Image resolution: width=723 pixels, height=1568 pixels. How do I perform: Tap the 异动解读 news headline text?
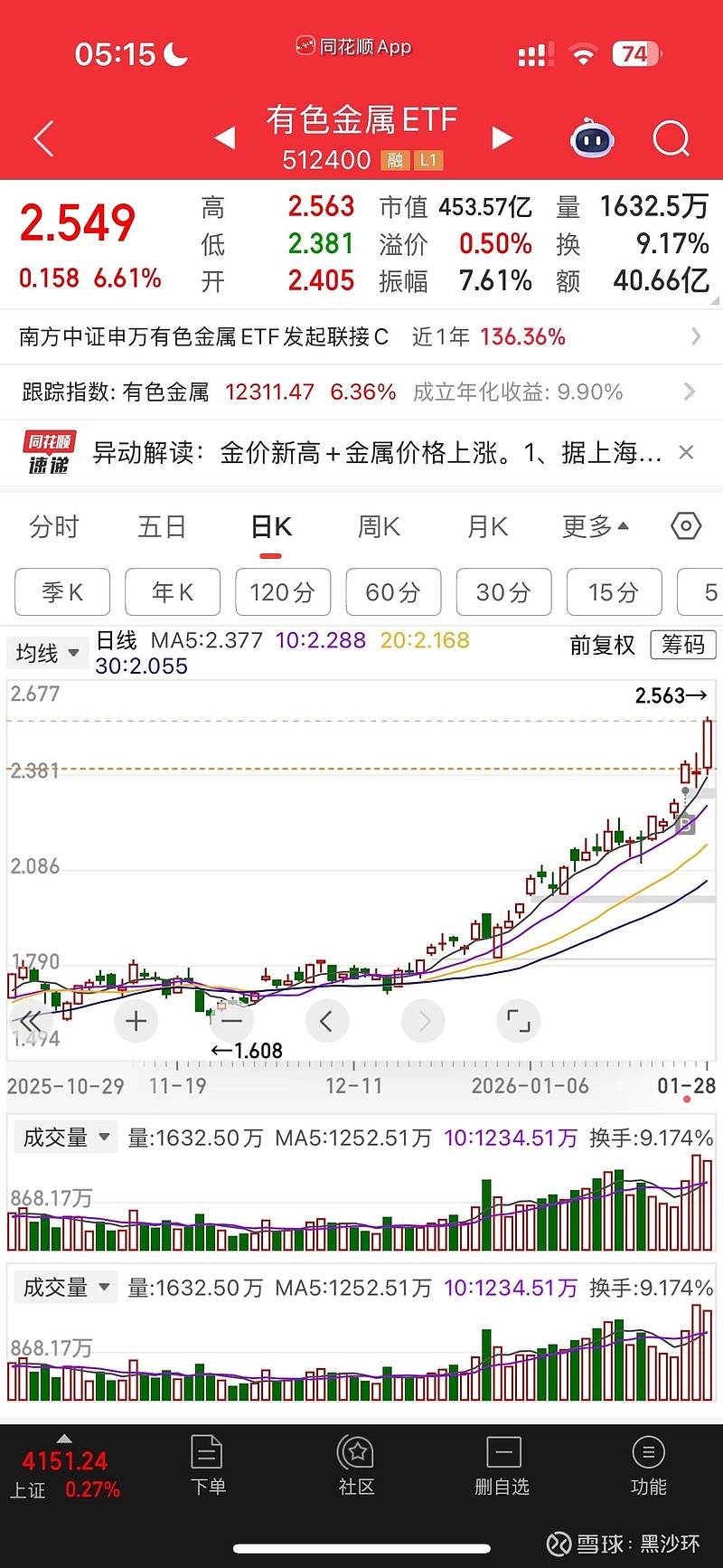377,452
